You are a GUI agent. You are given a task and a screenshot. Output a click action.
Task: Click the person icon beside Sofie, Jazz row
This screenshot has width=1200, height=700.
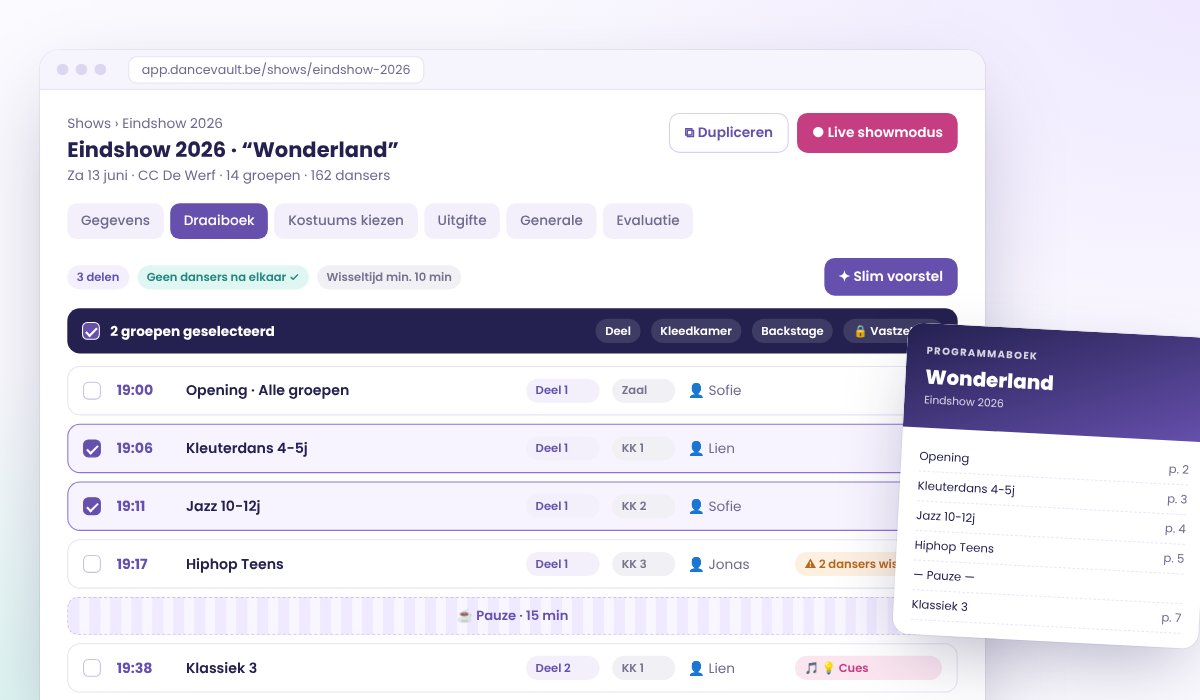(696, 507)
